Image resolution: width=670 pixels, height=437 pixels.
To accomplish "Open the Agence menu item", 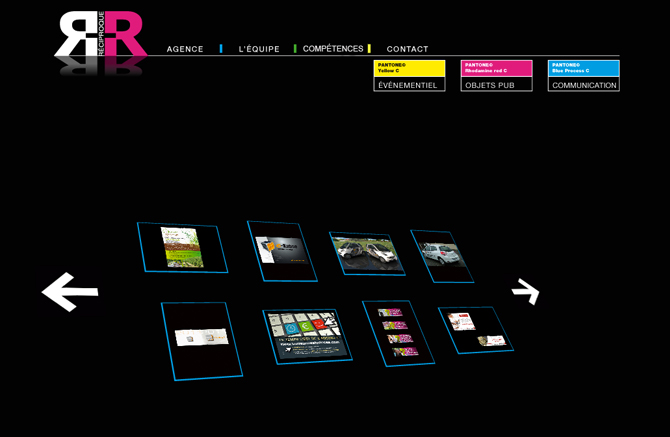I will 185,49.
